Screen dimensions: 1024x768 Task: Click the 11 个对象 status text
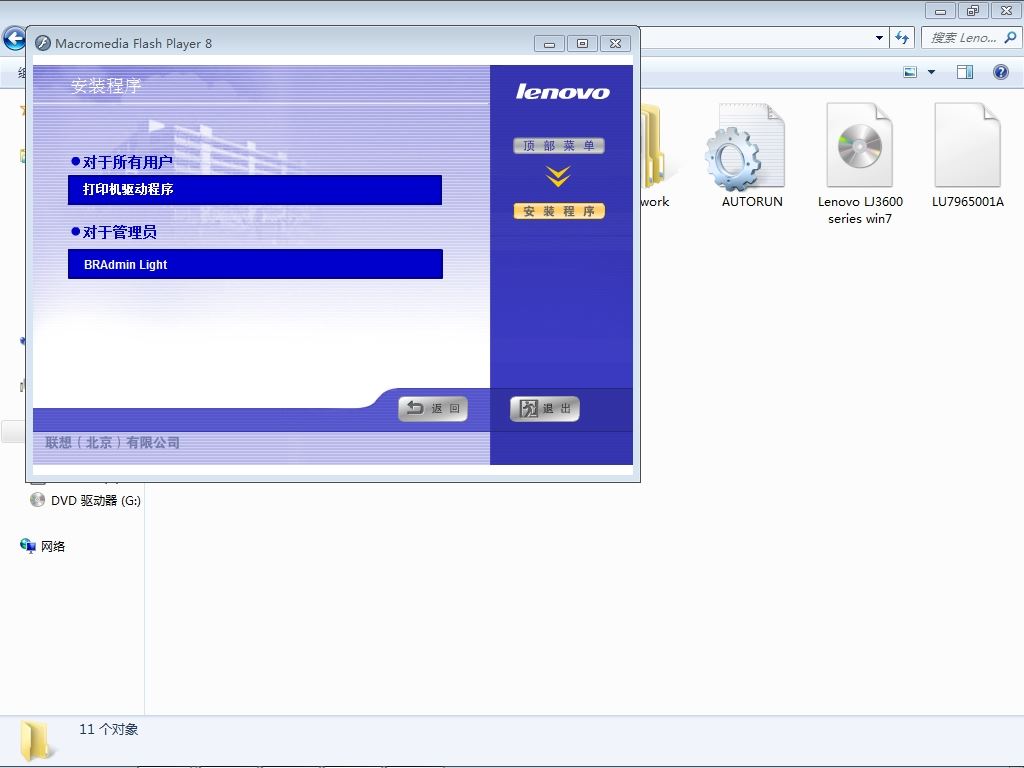tap(108, 729)
